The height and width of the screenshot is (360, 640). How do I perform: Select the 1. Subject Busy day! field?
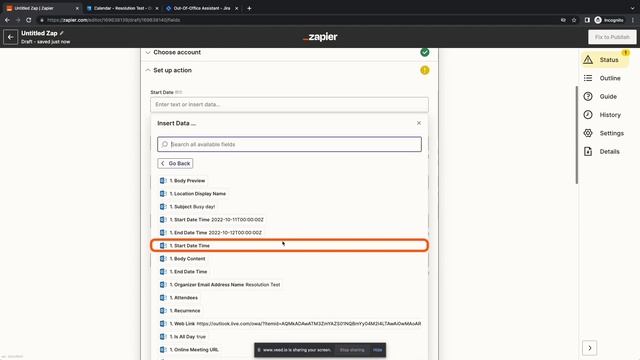(x=187, y=207)
